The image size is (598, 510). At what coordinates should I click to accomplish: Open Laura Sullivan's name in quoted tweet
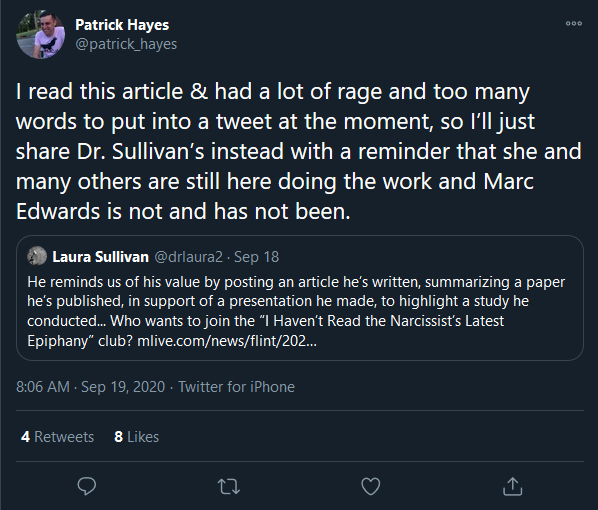[x=100, y=257]
